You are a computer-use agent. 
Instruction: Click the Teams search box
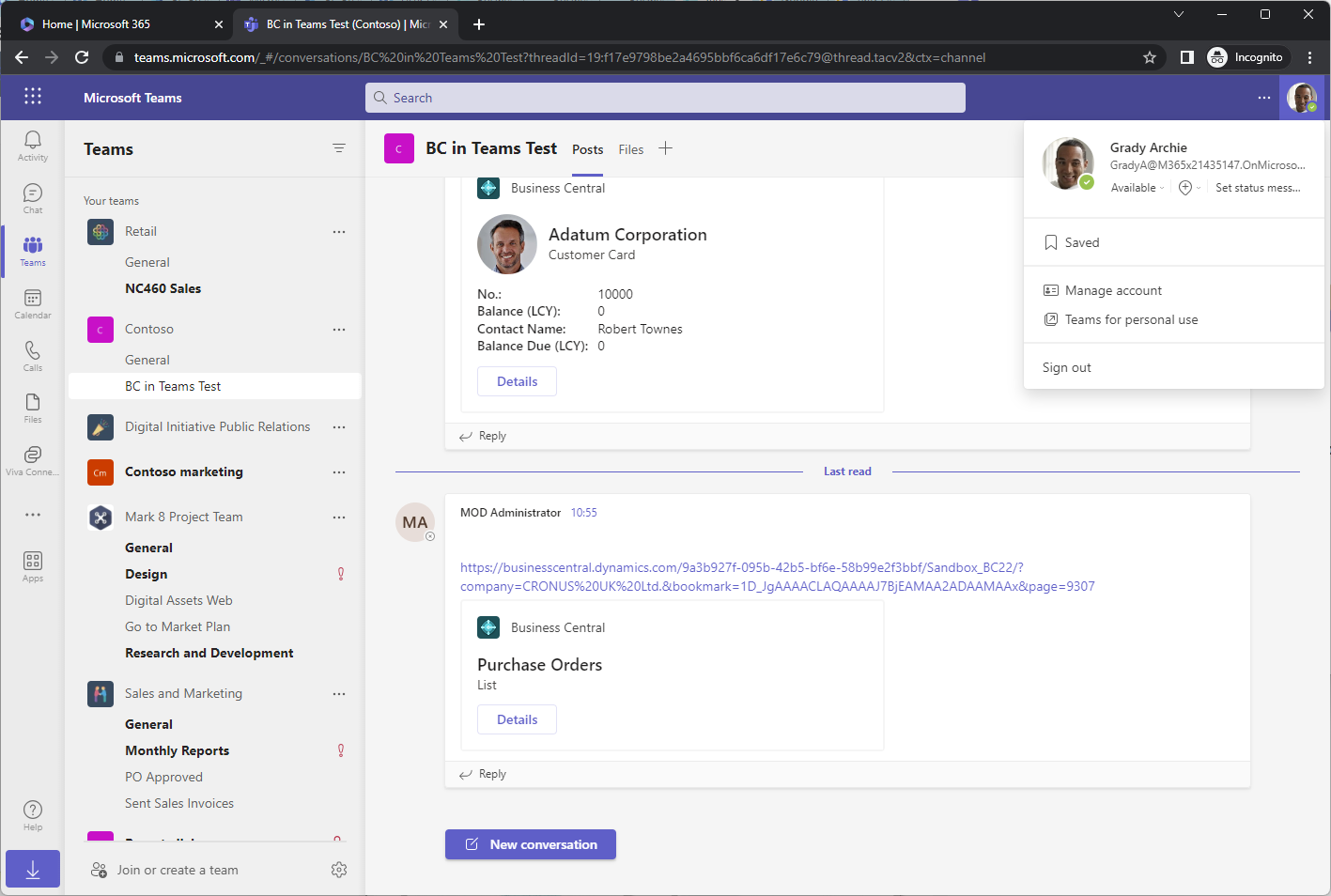coord(665,98)
